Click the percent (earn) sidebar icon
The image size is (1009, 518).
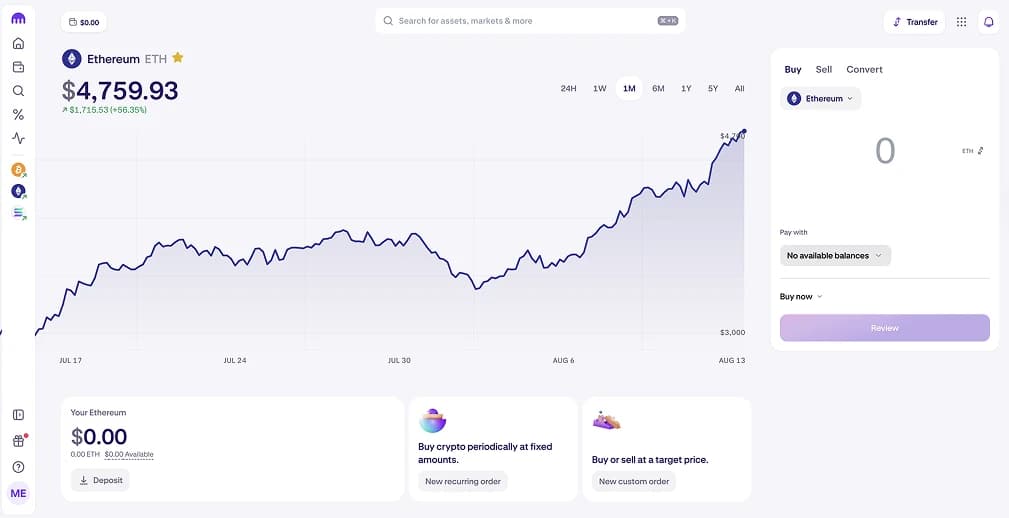tap(18, 114)
